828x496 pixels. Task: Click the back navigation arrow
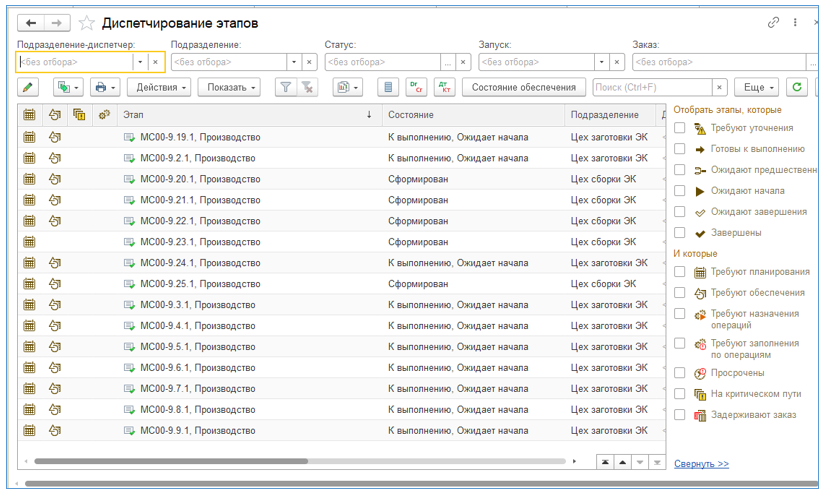click(32, 23)
